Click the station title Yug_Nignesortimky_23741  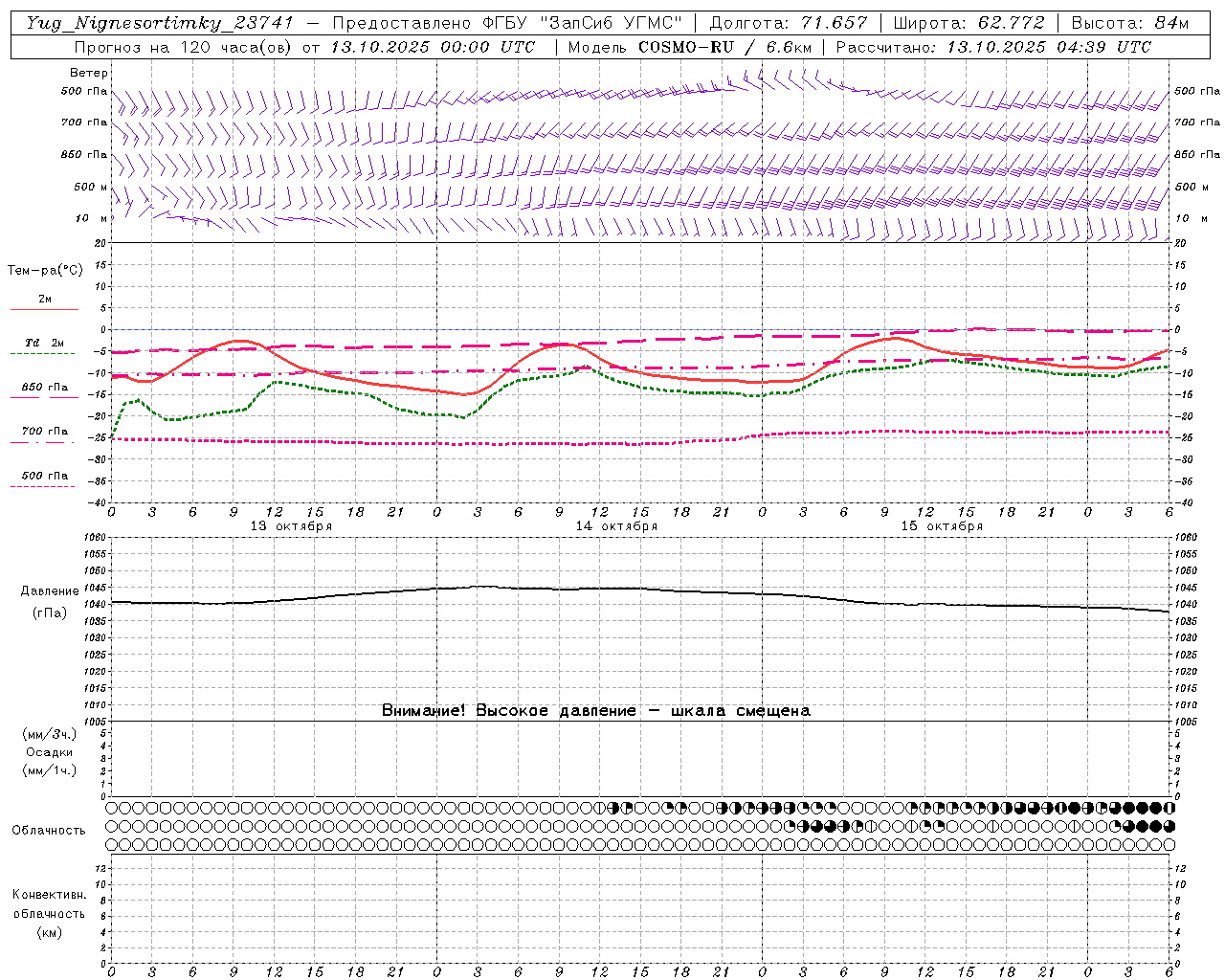[x=158, y=23]
